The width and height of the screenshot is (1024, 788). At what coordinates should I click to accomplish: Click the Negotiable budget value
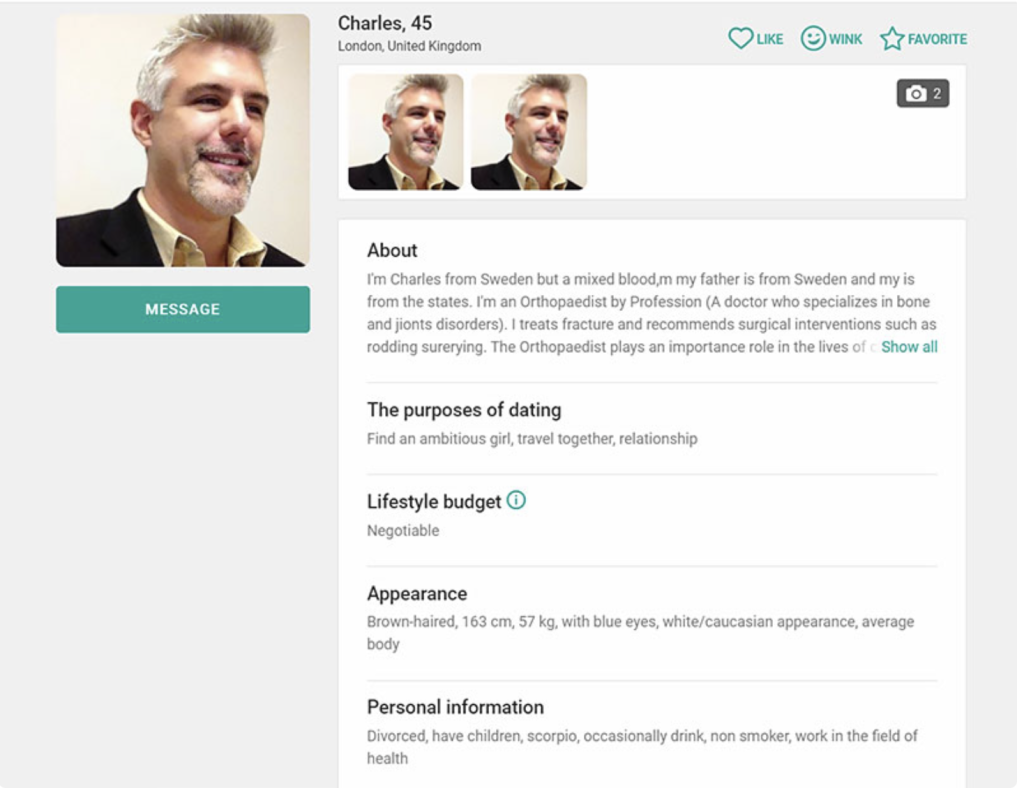pyautogui.click(x=403, y=531)
